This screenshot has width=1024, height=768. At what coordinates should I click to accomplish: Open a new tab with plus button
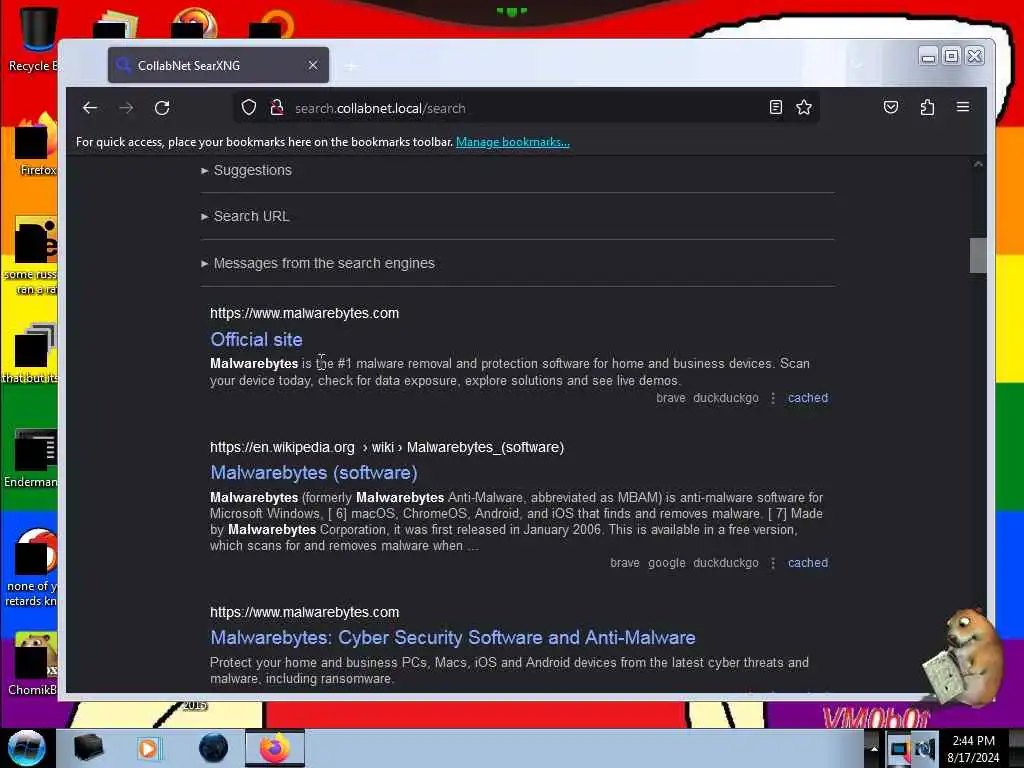pyautogui.click(x=351, y=66)
